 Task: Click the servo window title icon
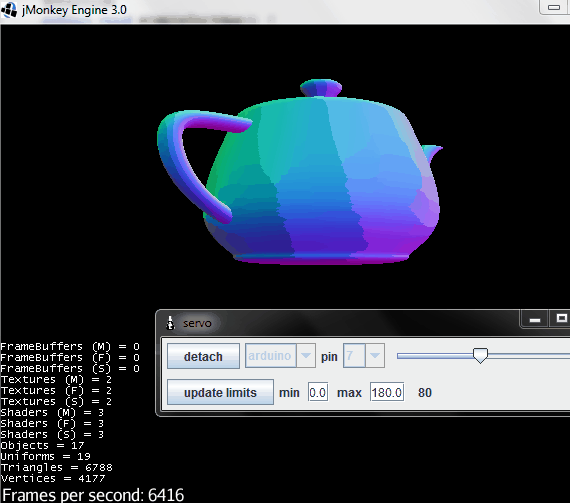pyautogui.click(x=170, y=323)
